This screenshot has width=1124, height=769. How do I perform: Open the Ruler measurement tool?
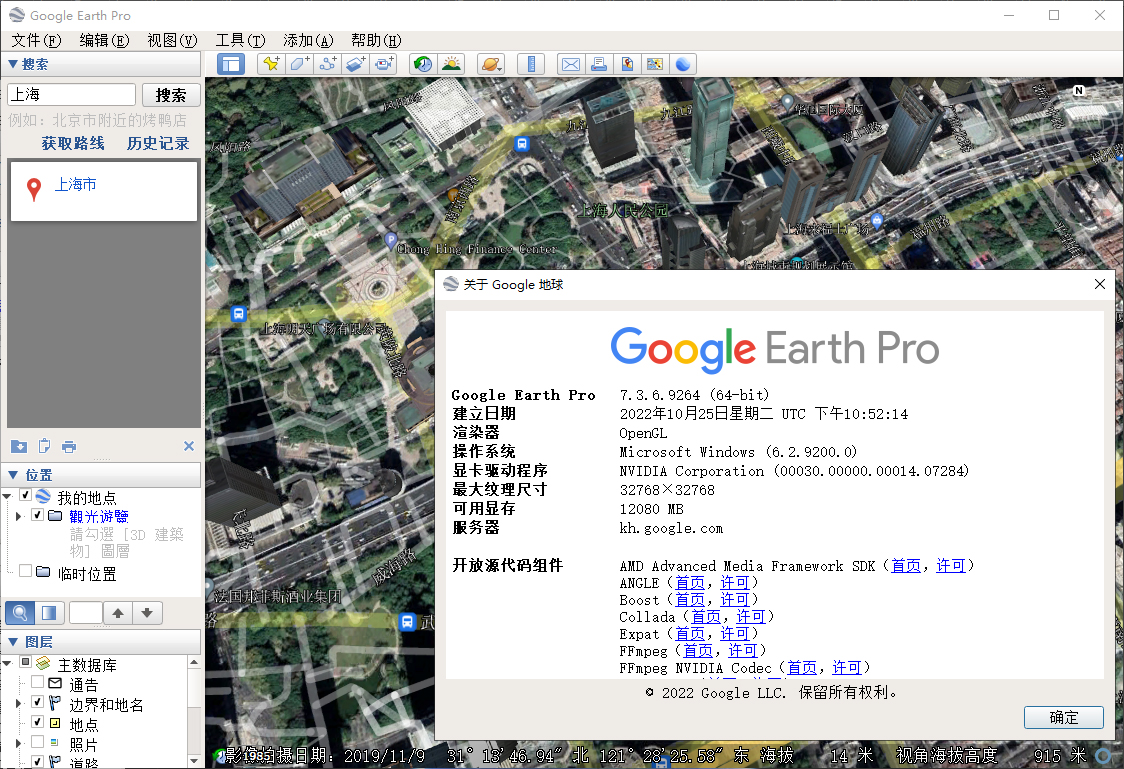[x=531, y=63]
